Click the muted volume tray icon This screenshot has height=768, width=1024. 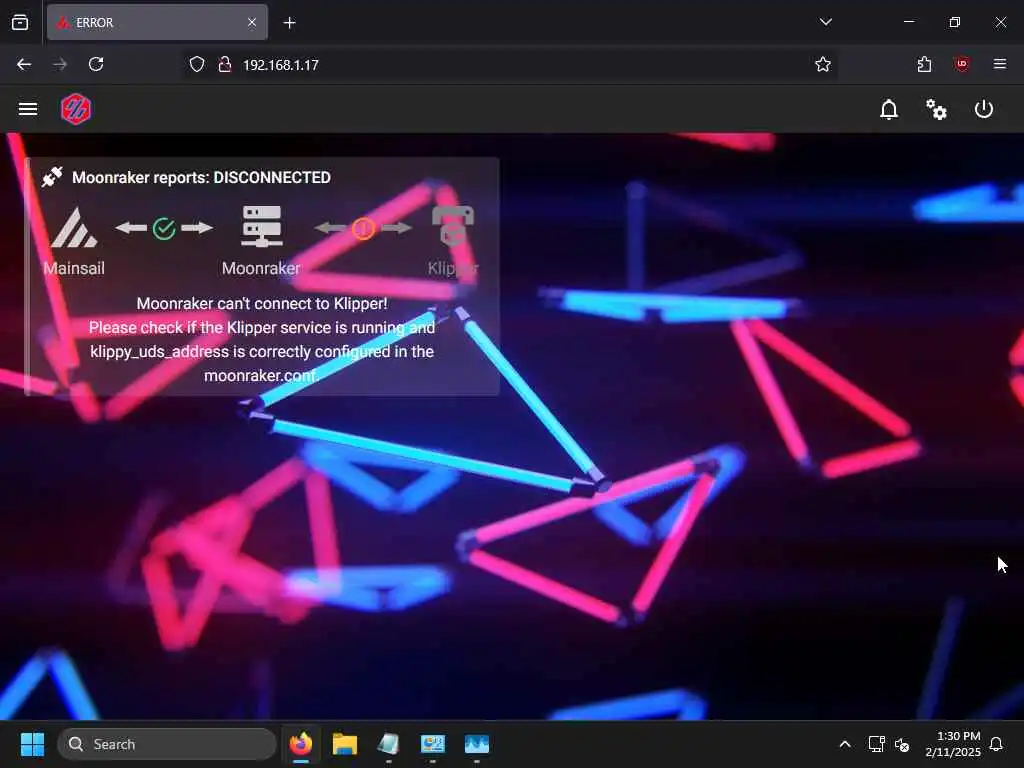[903, 744]
